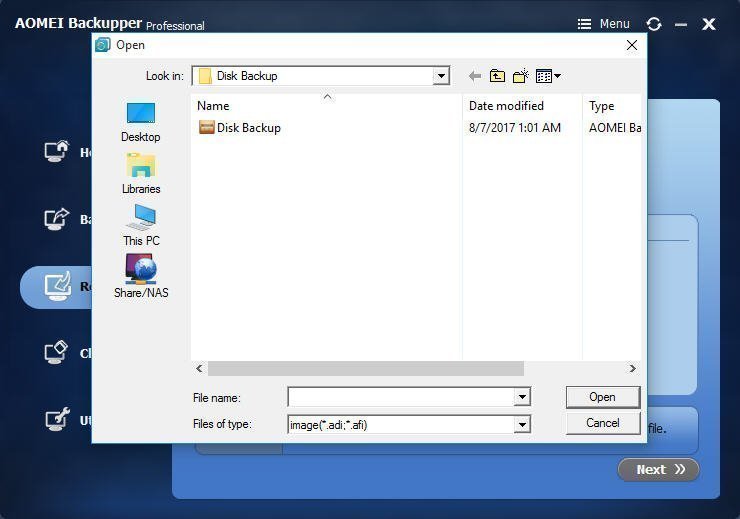Click the Restore sidebar icon in AOMEI

(58, 286)
